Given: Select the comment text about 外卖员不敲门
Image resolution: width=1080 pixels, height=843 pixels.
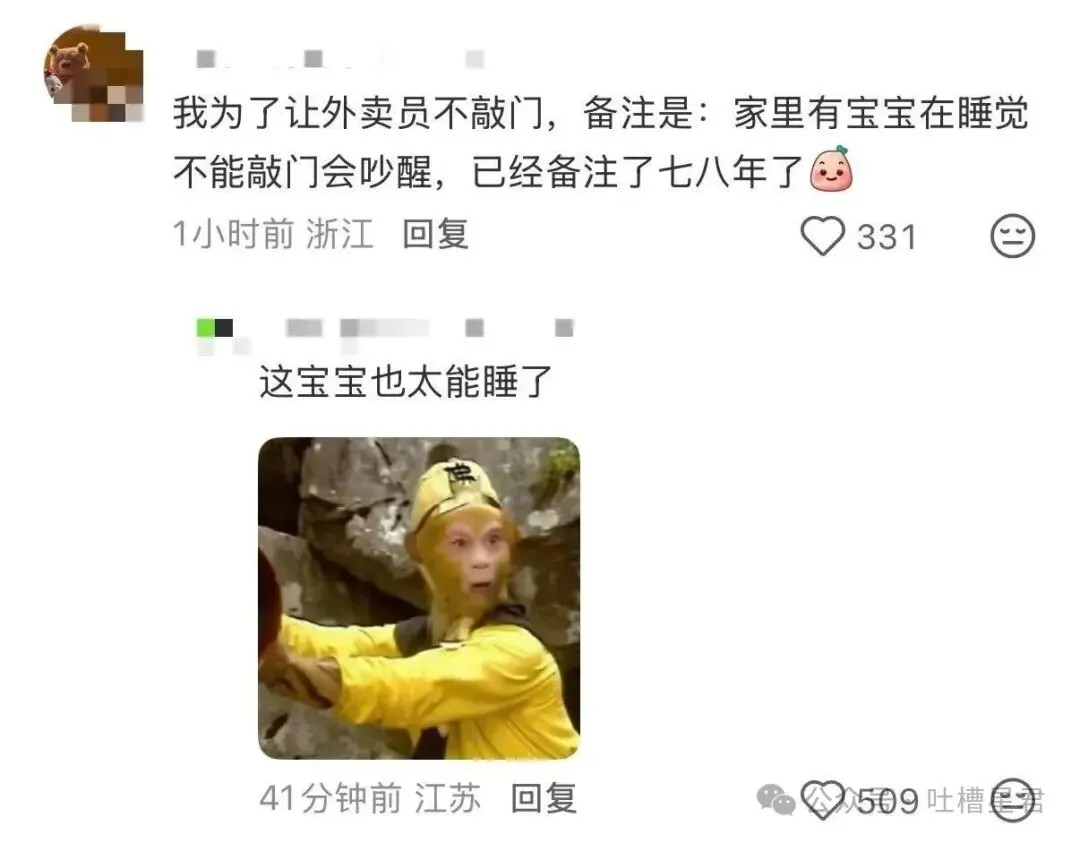Looking at the screenshot, I should [x=601, y=142].
